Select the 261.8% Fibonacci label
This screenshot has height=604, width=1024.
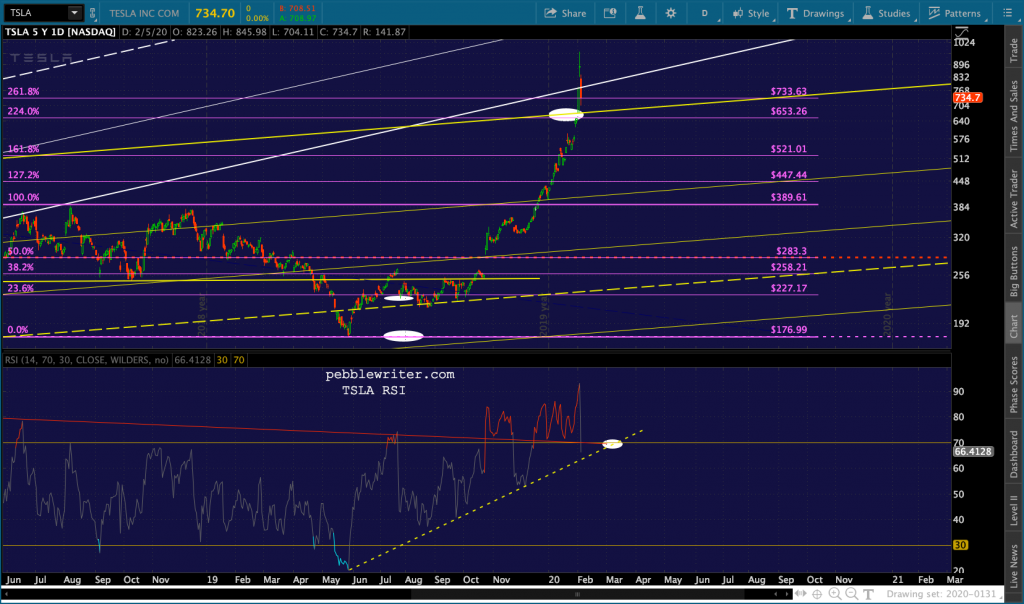24,91
